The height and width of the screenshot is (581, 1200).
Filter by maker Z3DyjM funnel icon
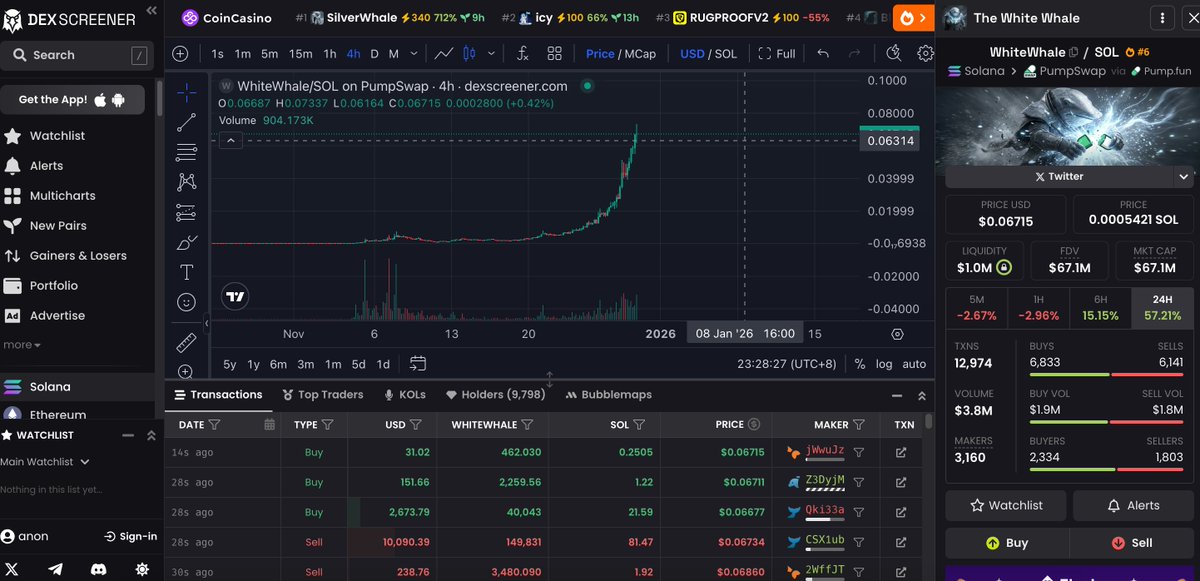[x=858, y=482]
